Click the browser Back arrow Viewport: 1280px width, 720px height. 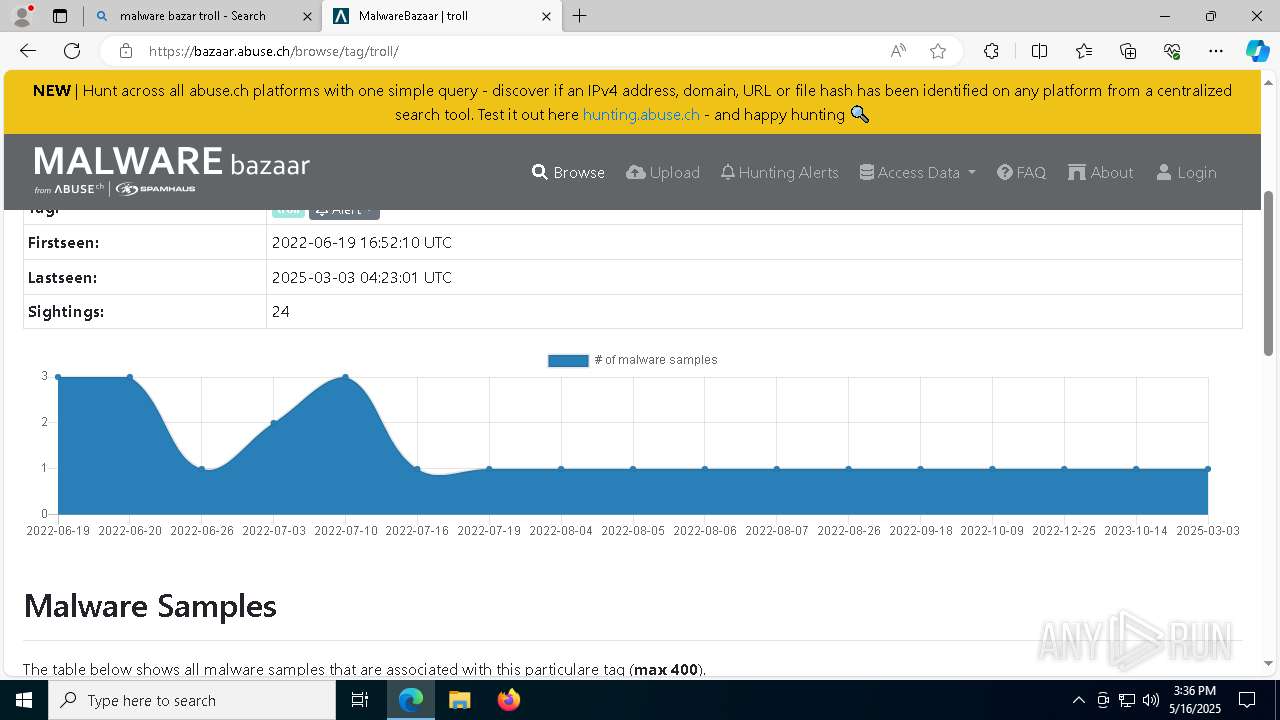pos(28,51)
